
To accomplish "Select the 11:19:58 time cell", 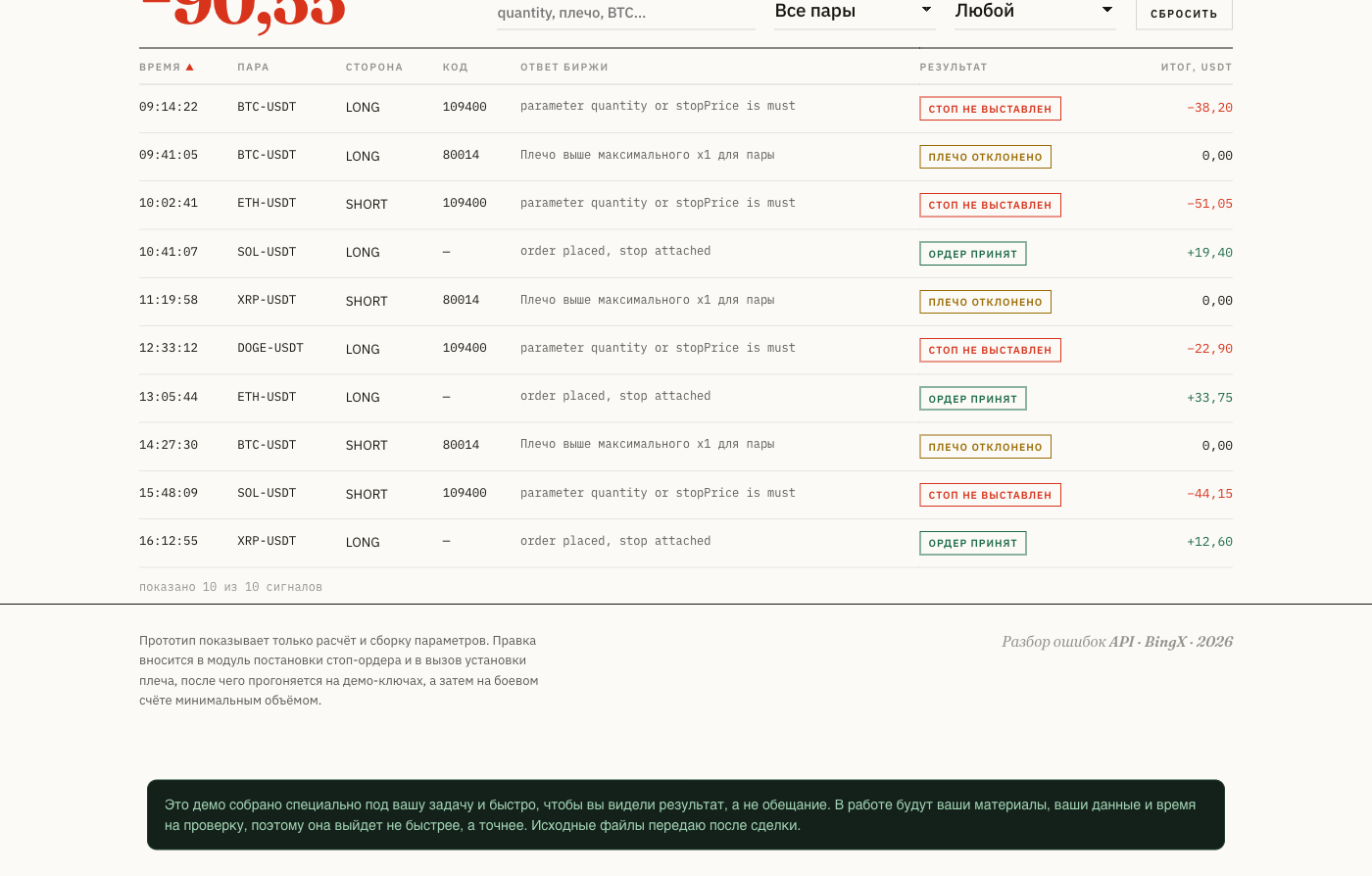I will (x=169, y=300).
